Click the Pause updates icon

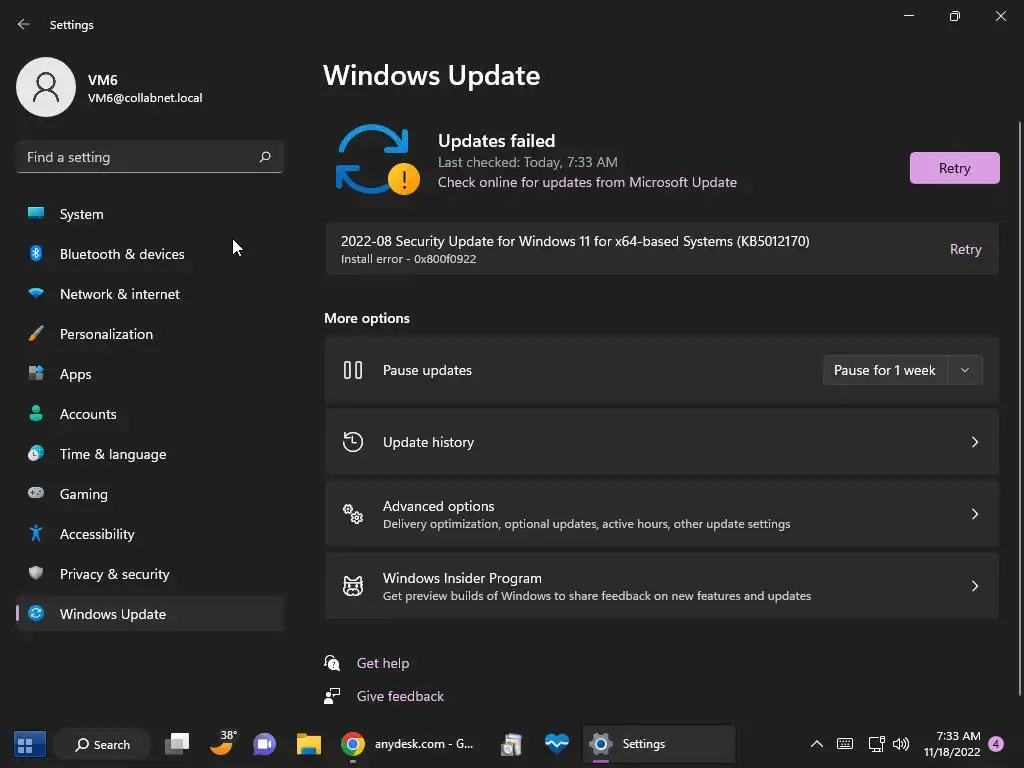coord(353,370)
